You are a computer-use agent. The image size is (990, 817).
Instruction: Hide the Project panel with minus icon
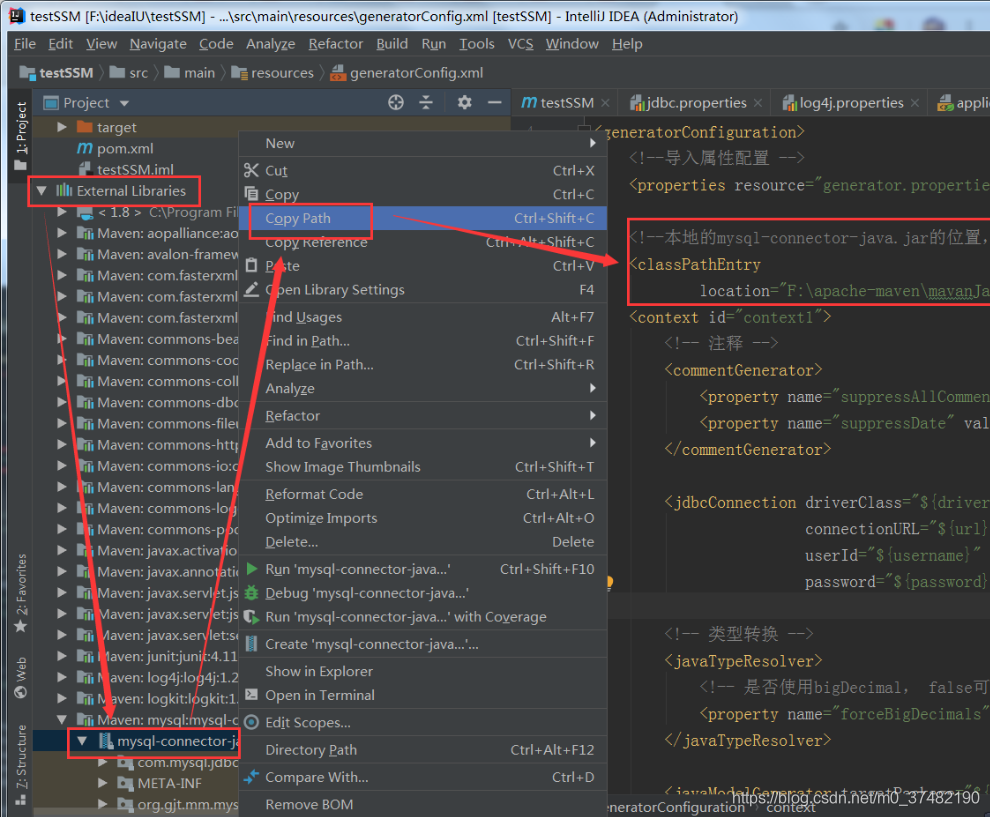(x=494, y=102)
